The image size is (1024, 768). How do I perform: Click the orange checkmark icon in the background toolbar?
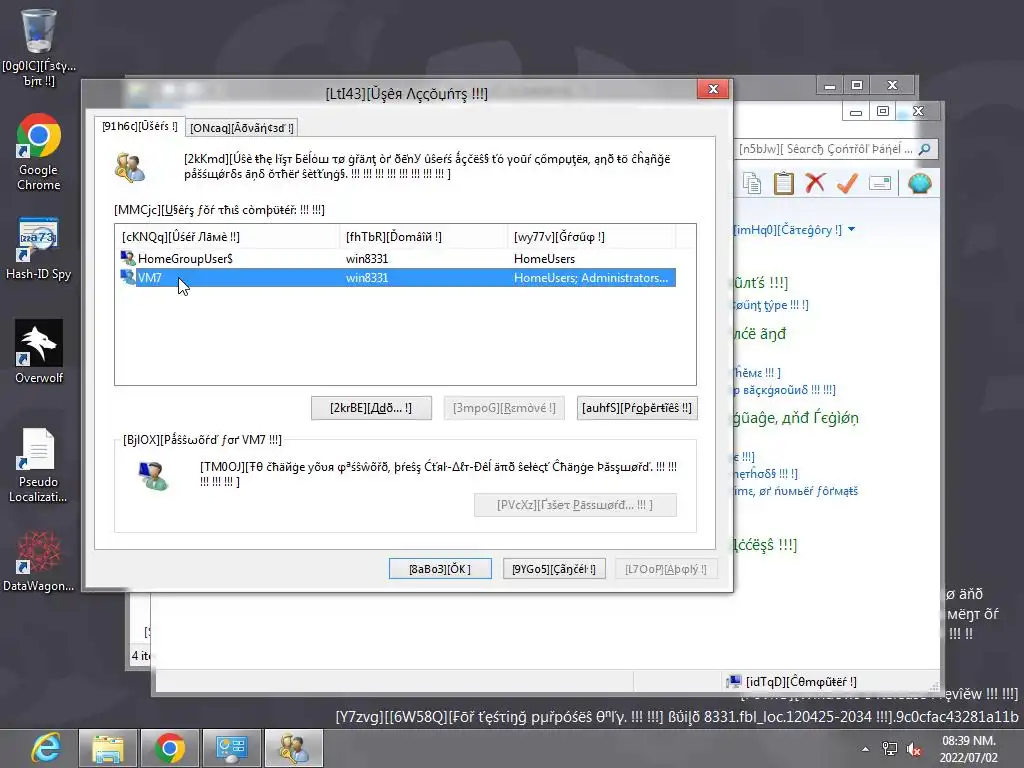tap(847, 184)
